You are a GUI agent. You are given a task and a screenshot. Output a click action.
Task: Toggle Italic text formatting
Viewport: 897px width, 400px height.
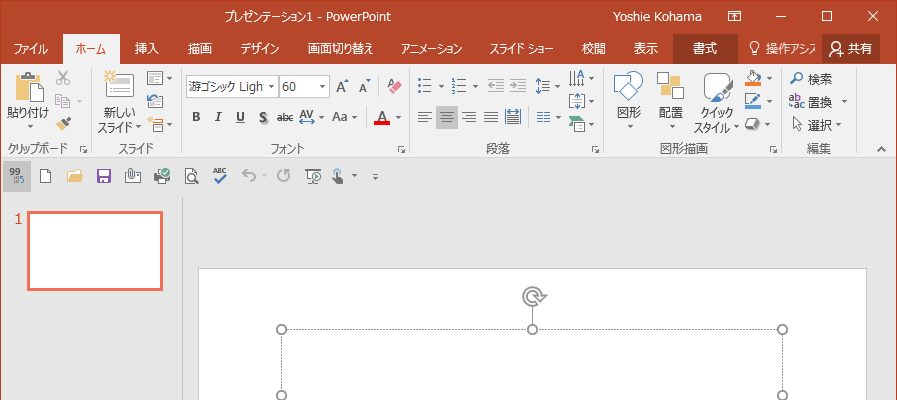(218, 117)
